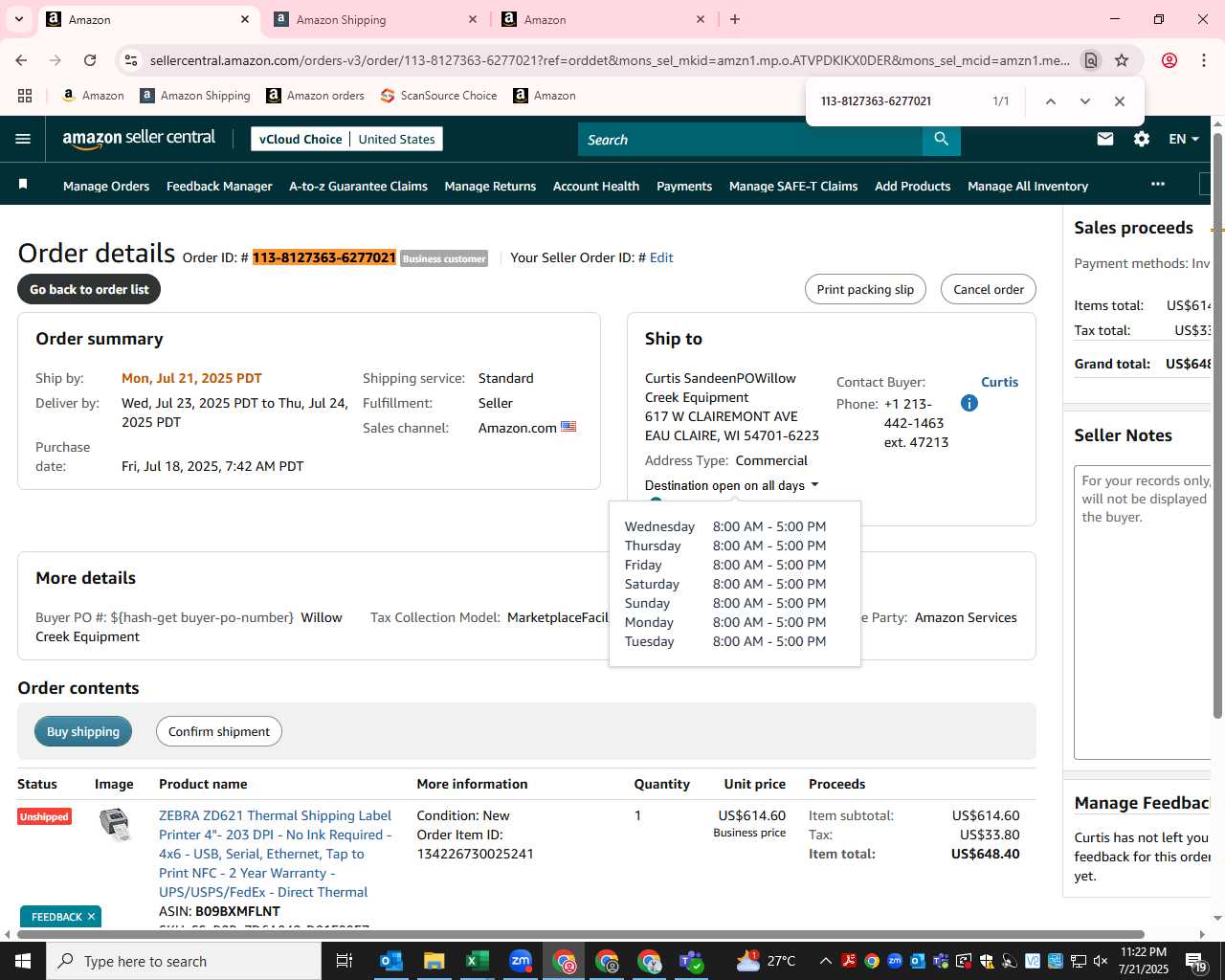Viewport: 1225px width, 980px height.
Task: Open the EN language dropdown
Action: (1184, 139)
